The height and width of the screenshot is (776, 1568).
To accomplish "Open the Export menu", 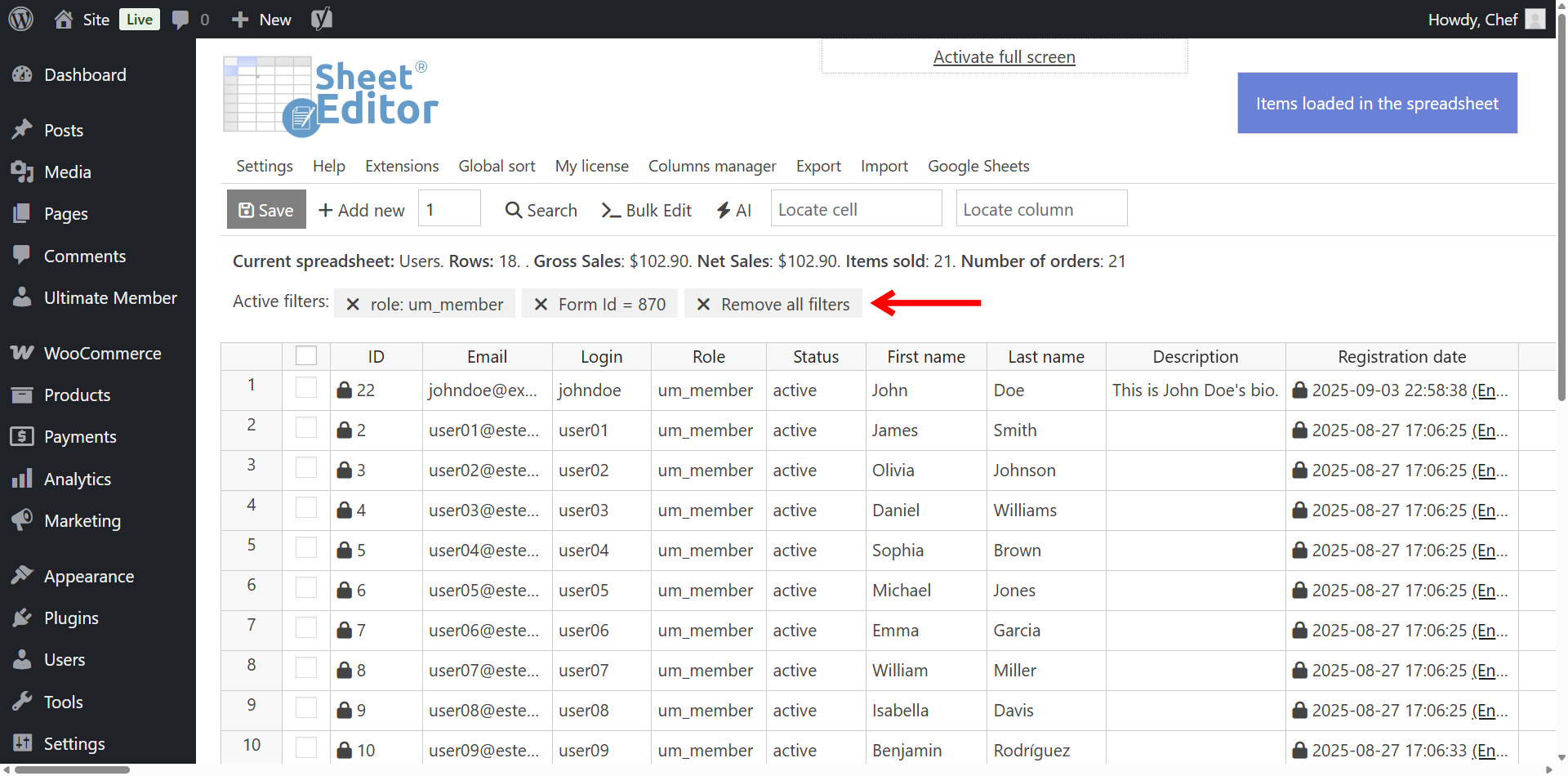I will pos(818,166).
